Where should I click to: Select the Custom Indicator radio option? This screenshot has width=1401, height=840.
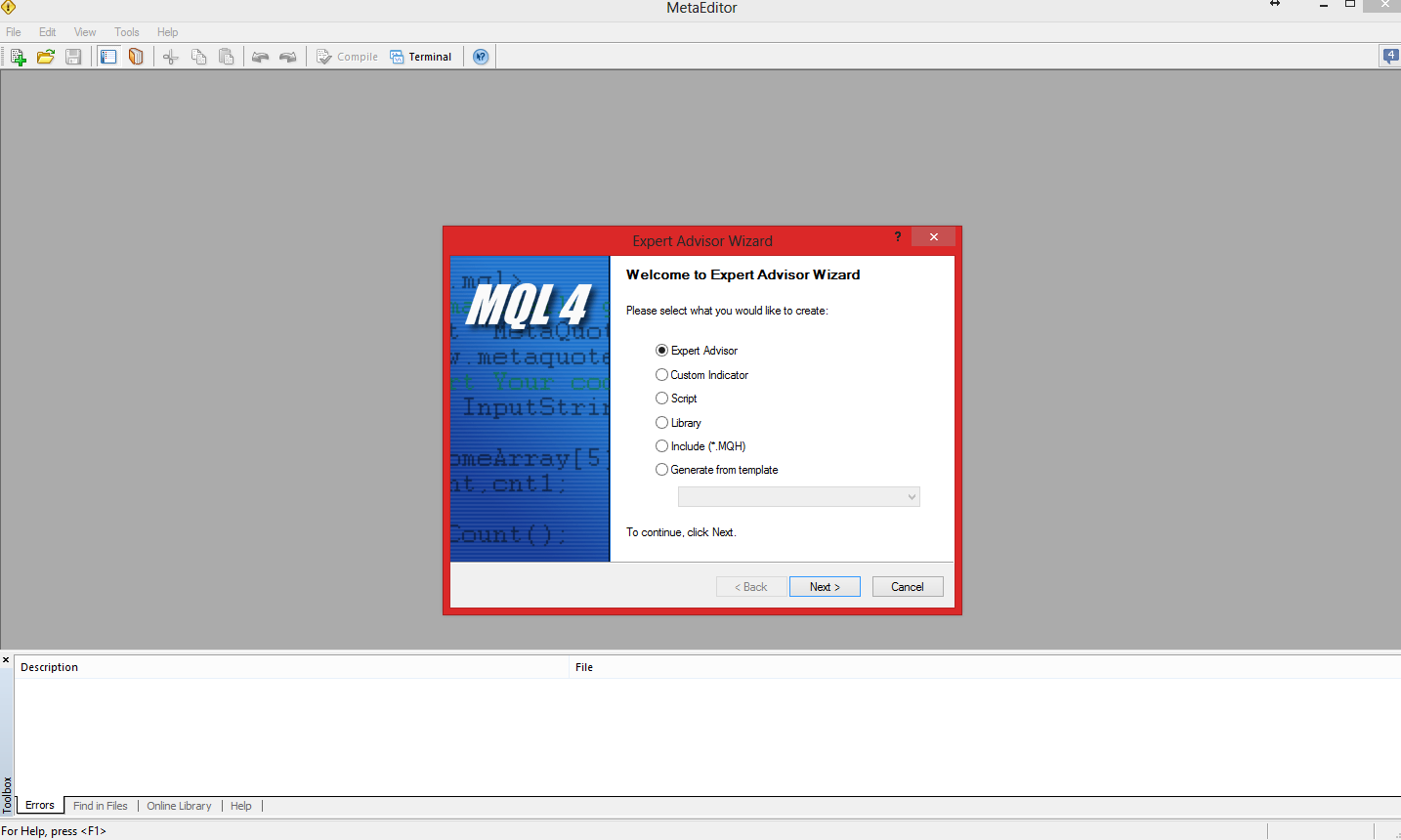(x=702, y=375)
